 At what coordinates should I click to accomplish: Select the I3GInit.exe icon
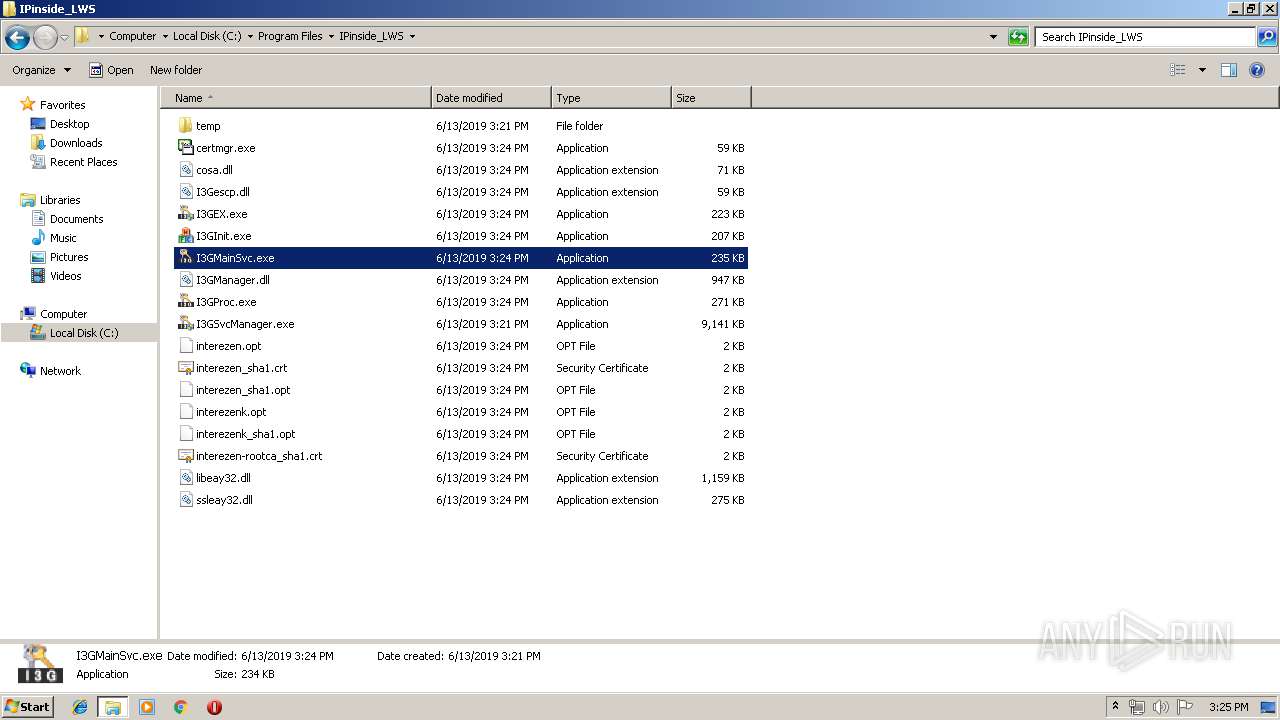(185, 236)
